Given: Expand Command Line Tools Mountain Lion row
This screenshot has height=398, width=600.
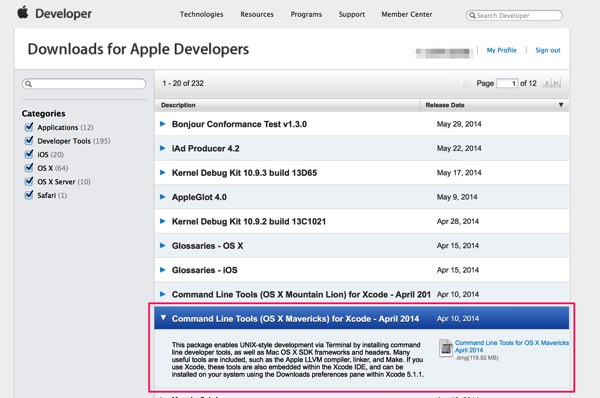Looking at the screenshot, I should [163, 294].
